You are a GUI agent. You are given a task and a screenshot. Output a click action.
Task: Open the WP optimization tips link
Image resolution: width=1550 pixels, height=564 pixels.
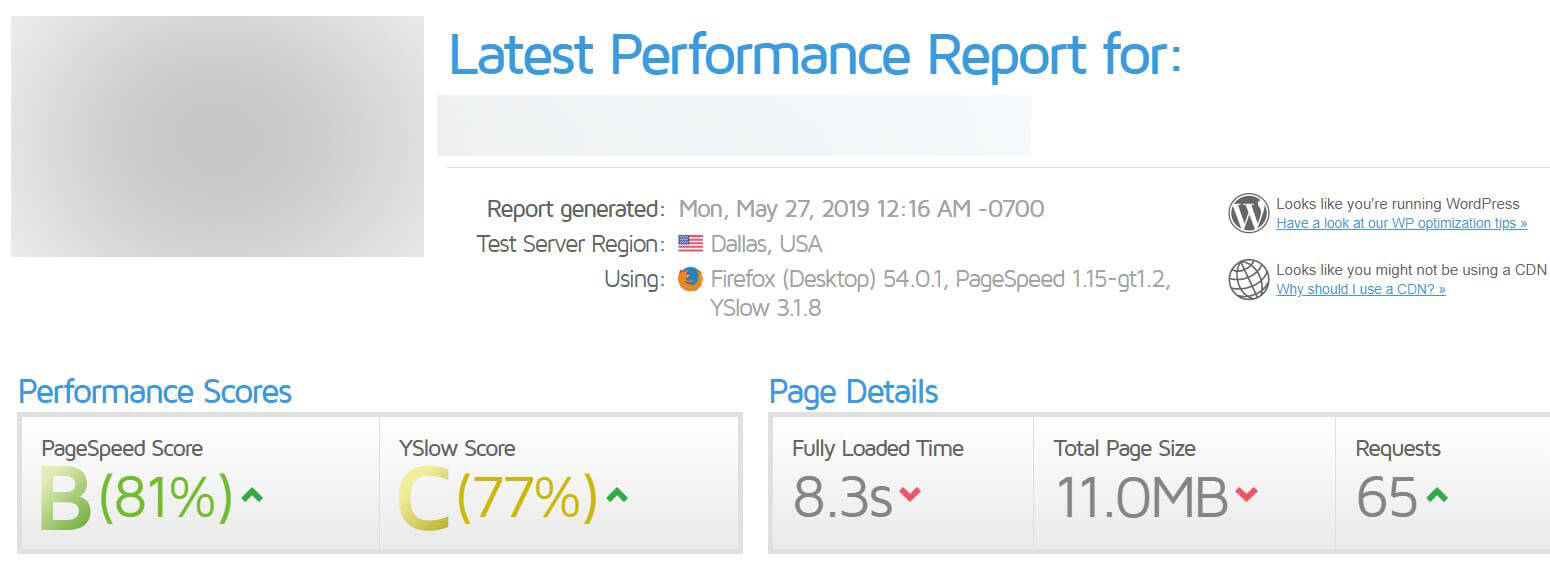pyautogui.click(x=1401, y=223)
